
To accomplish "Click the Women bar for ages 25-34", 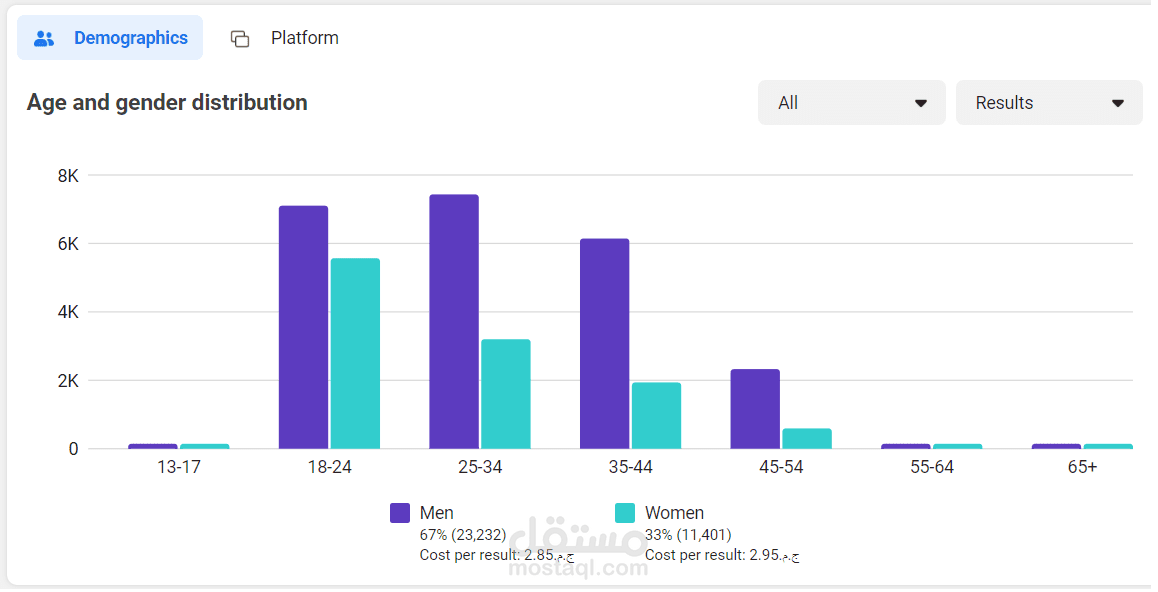I will coord(506,394).
